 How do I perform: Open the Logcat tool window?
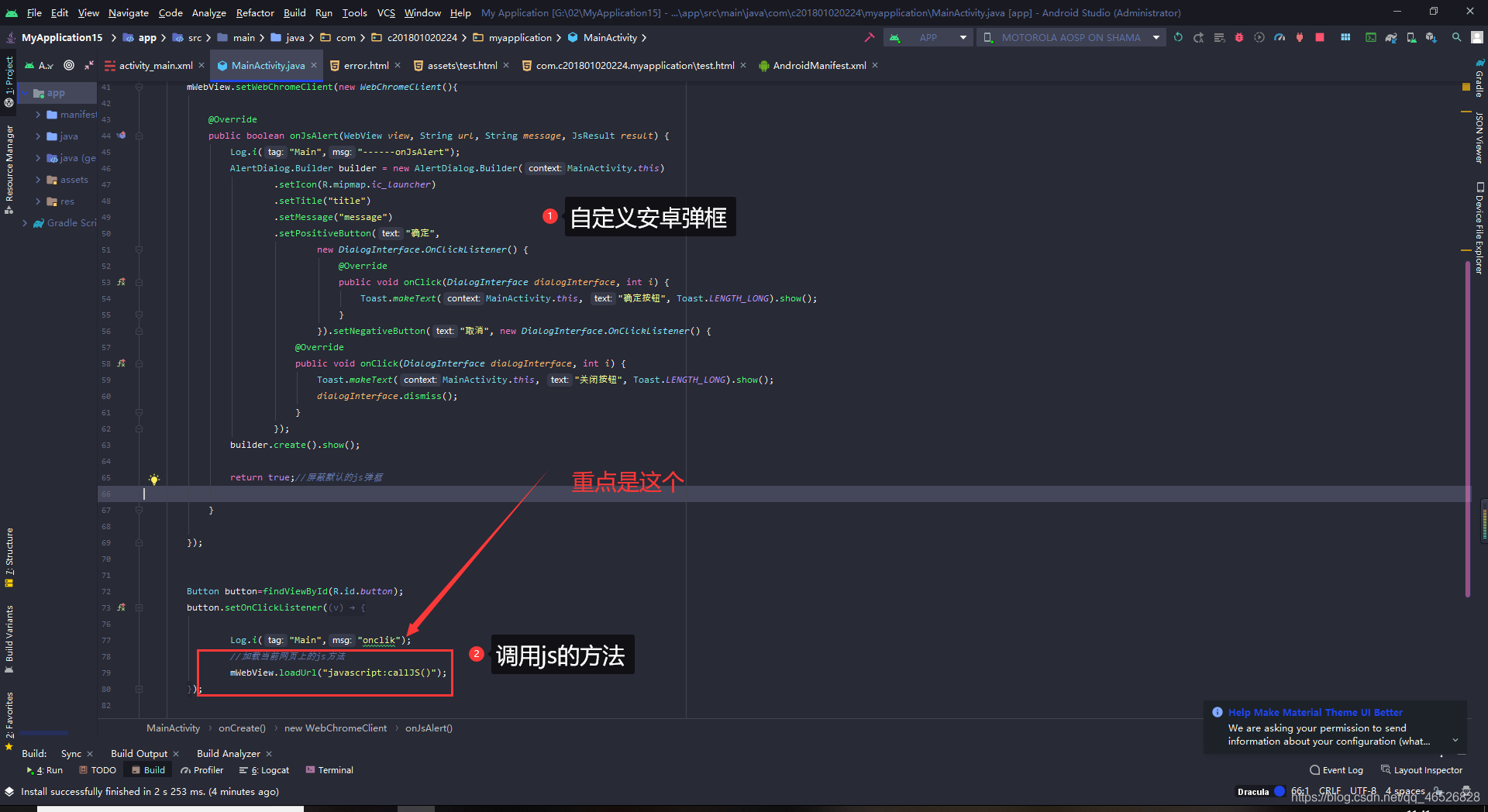tap(264, 770)
